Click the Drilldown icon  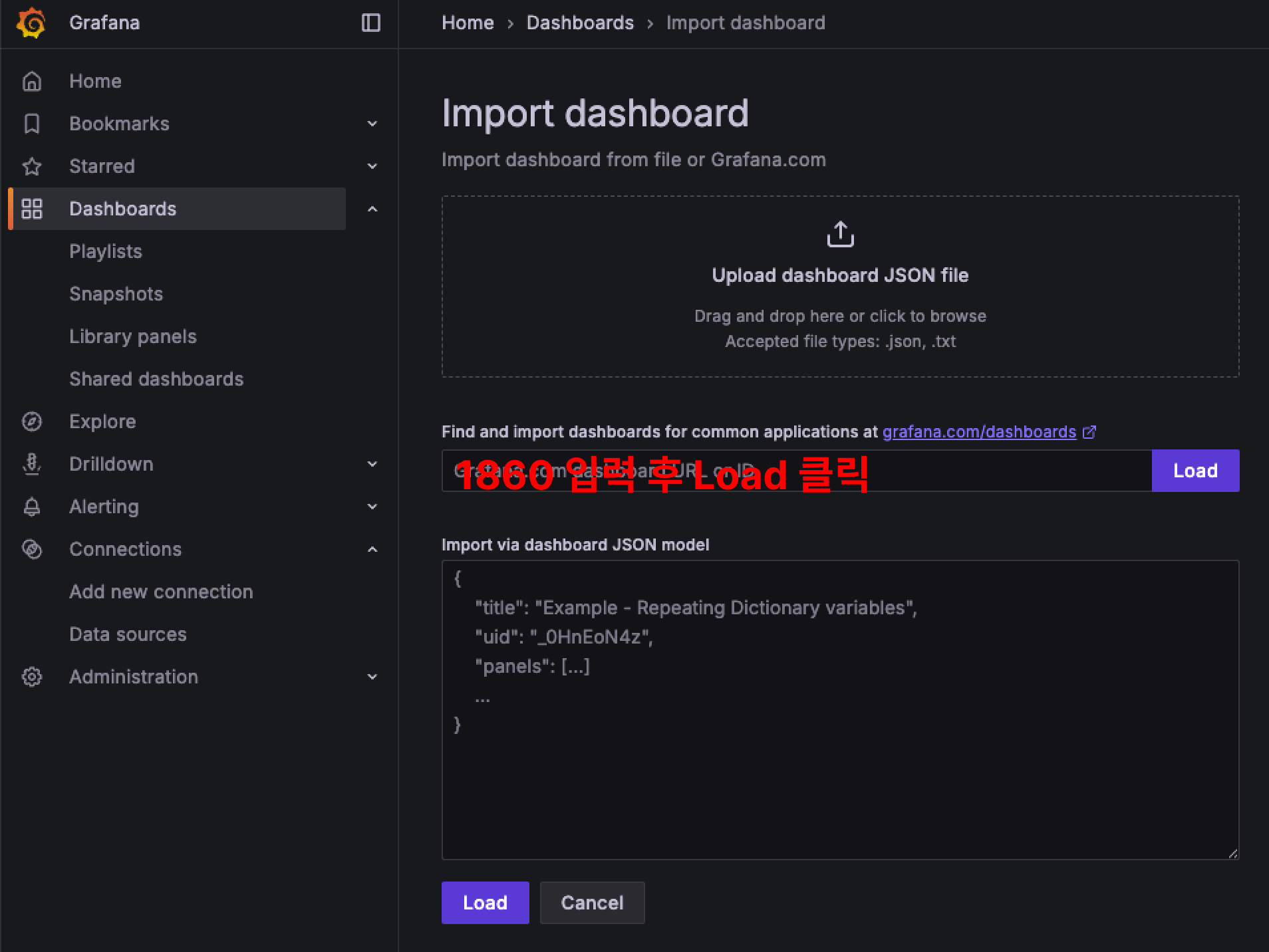coord(32,464)
